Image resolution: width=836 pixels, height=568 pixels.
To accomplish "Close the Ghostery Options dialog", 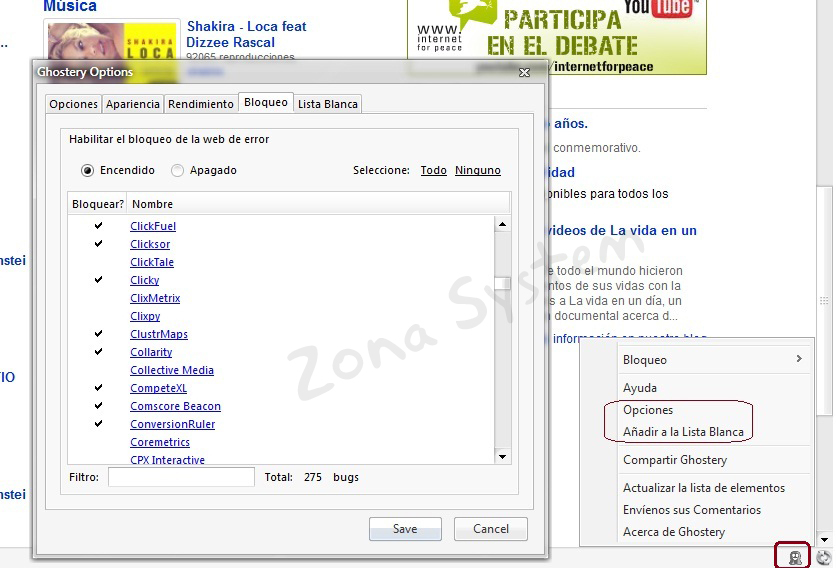I will (525, 73).
